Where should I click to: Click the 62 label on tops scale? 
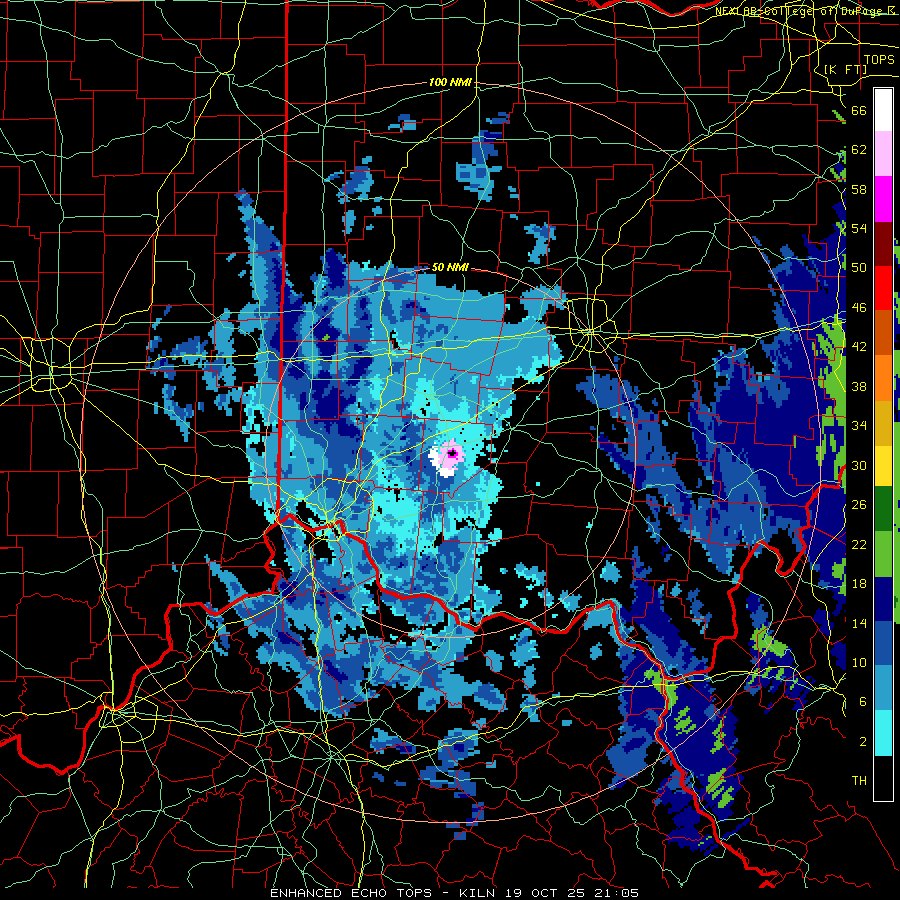click(x=859, y=150)
